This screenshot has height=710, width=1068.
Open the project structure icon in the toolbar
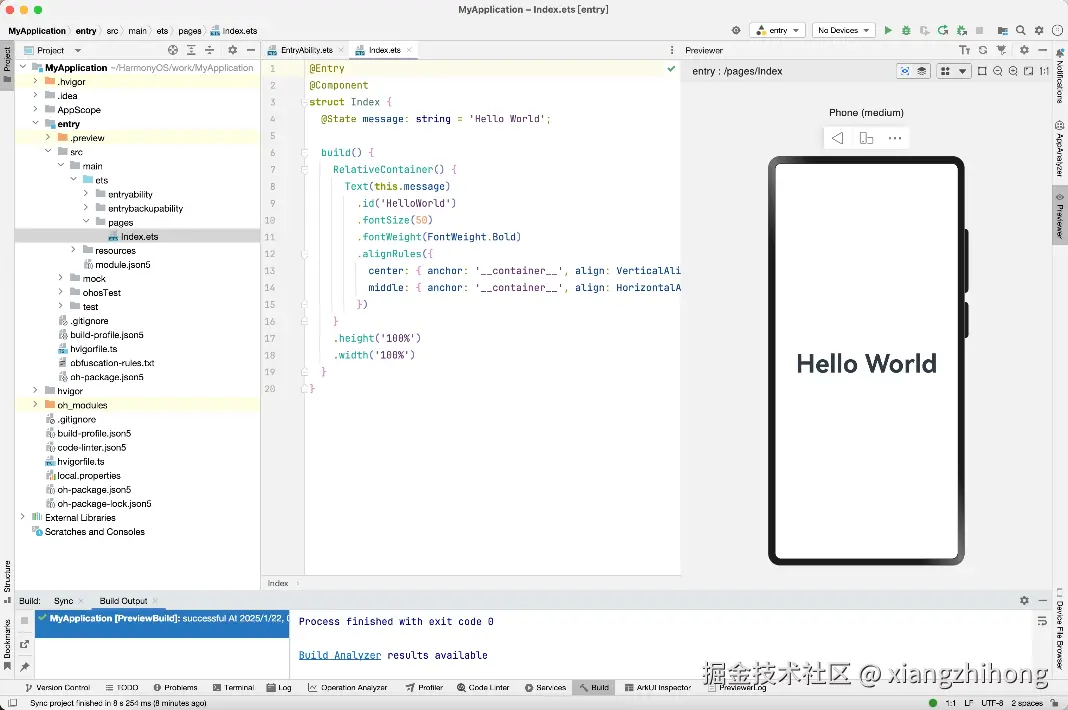click(1002, 30)
